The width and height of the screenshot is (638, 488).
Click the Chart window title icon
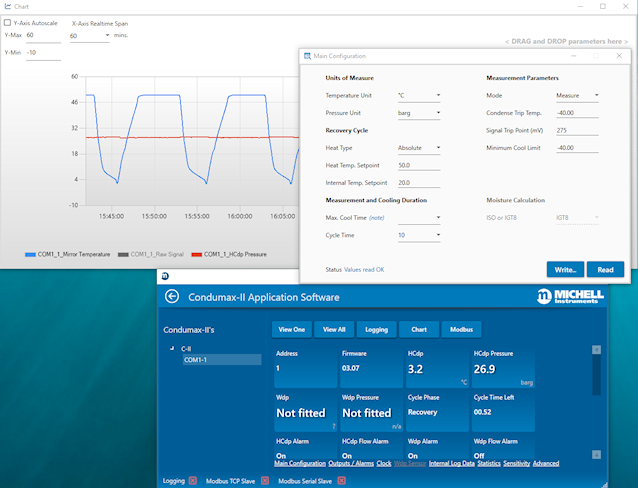(7, 6)
